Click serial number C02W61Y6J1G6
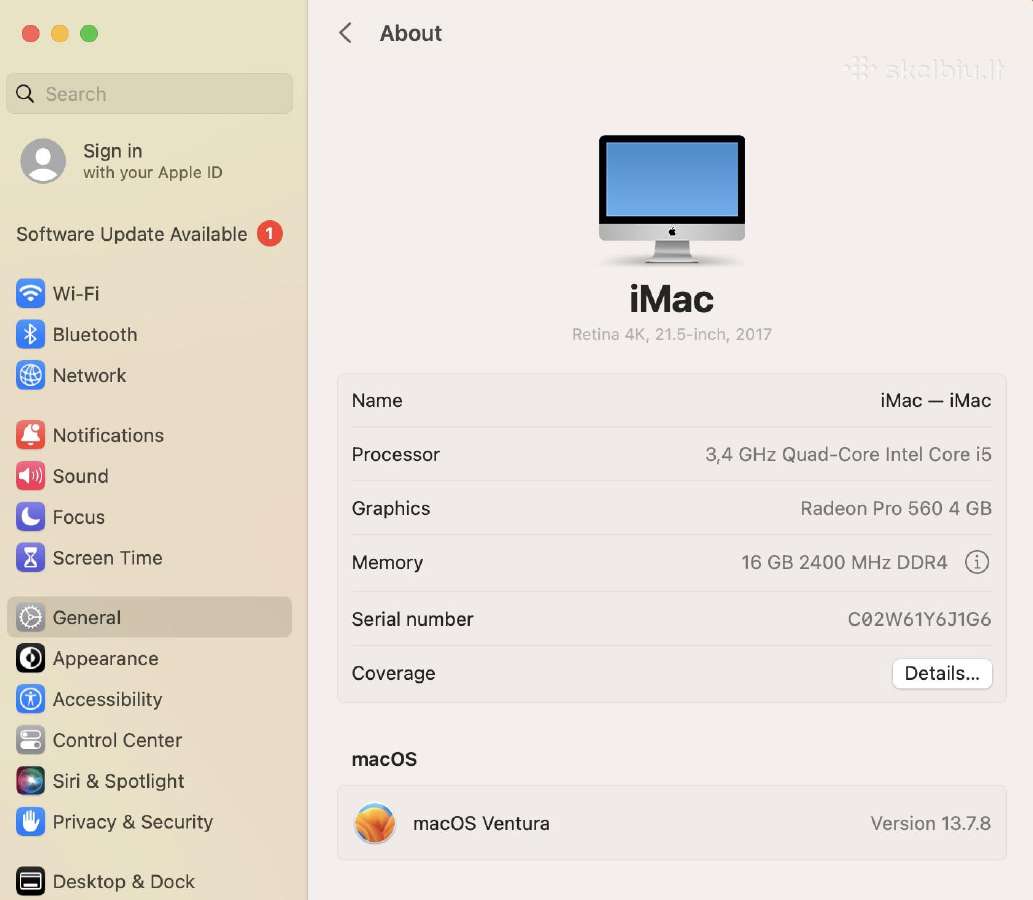Screen dimensions: 1033x900 tap(919, 619)
